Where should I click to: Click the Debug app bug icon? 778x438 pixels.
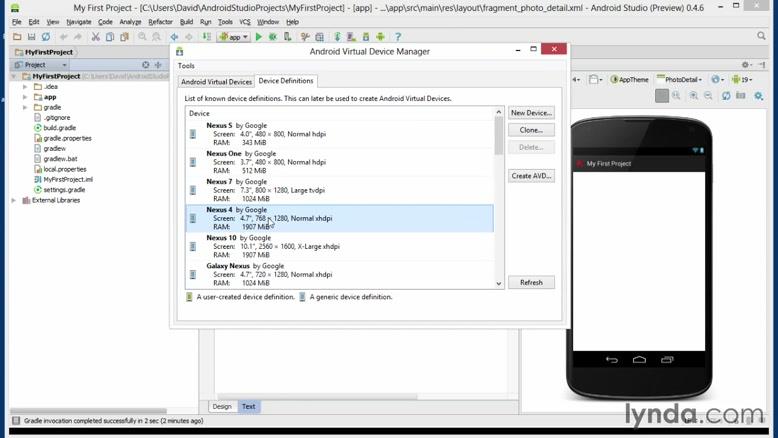271,37
